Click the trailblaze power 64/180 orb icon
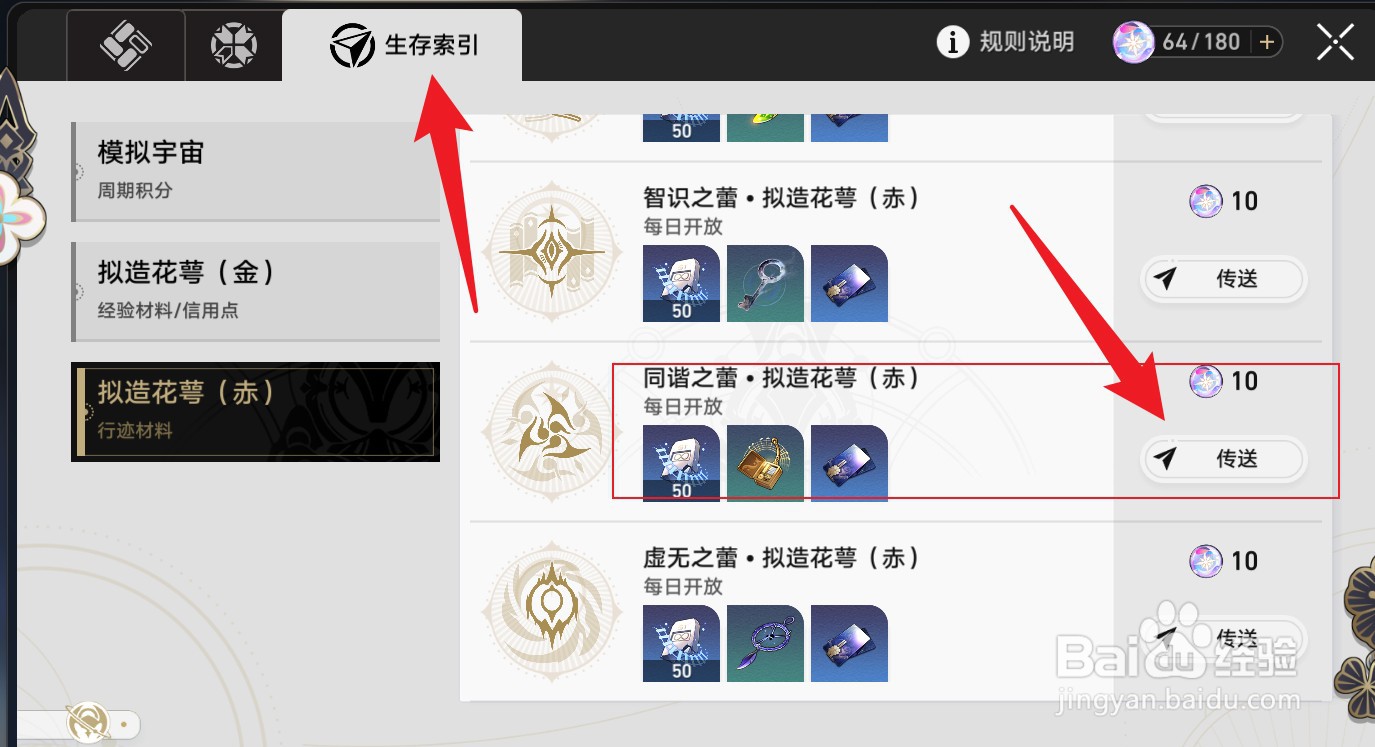 tap(1136, 42)
